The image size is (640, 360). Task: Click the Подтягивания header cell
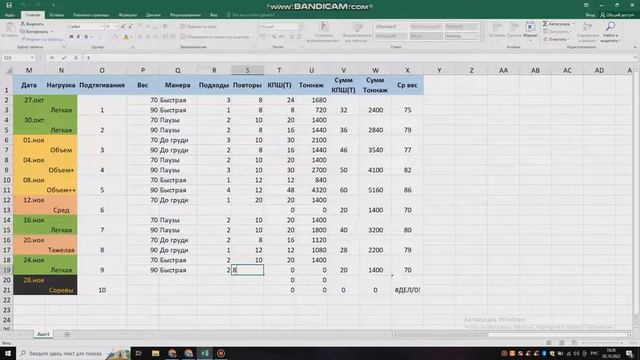[102, 85]
